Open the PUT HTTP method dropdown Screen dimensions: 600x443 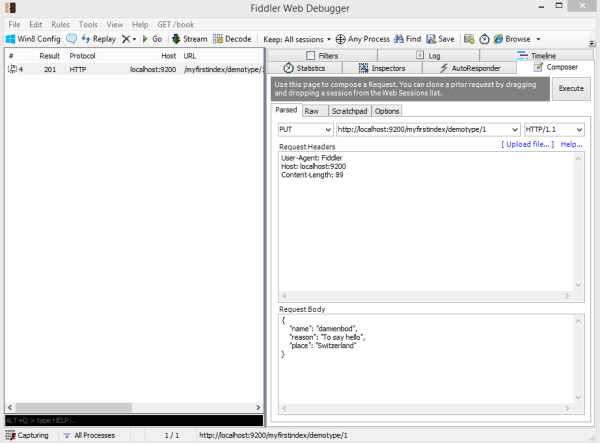point(304,129)
